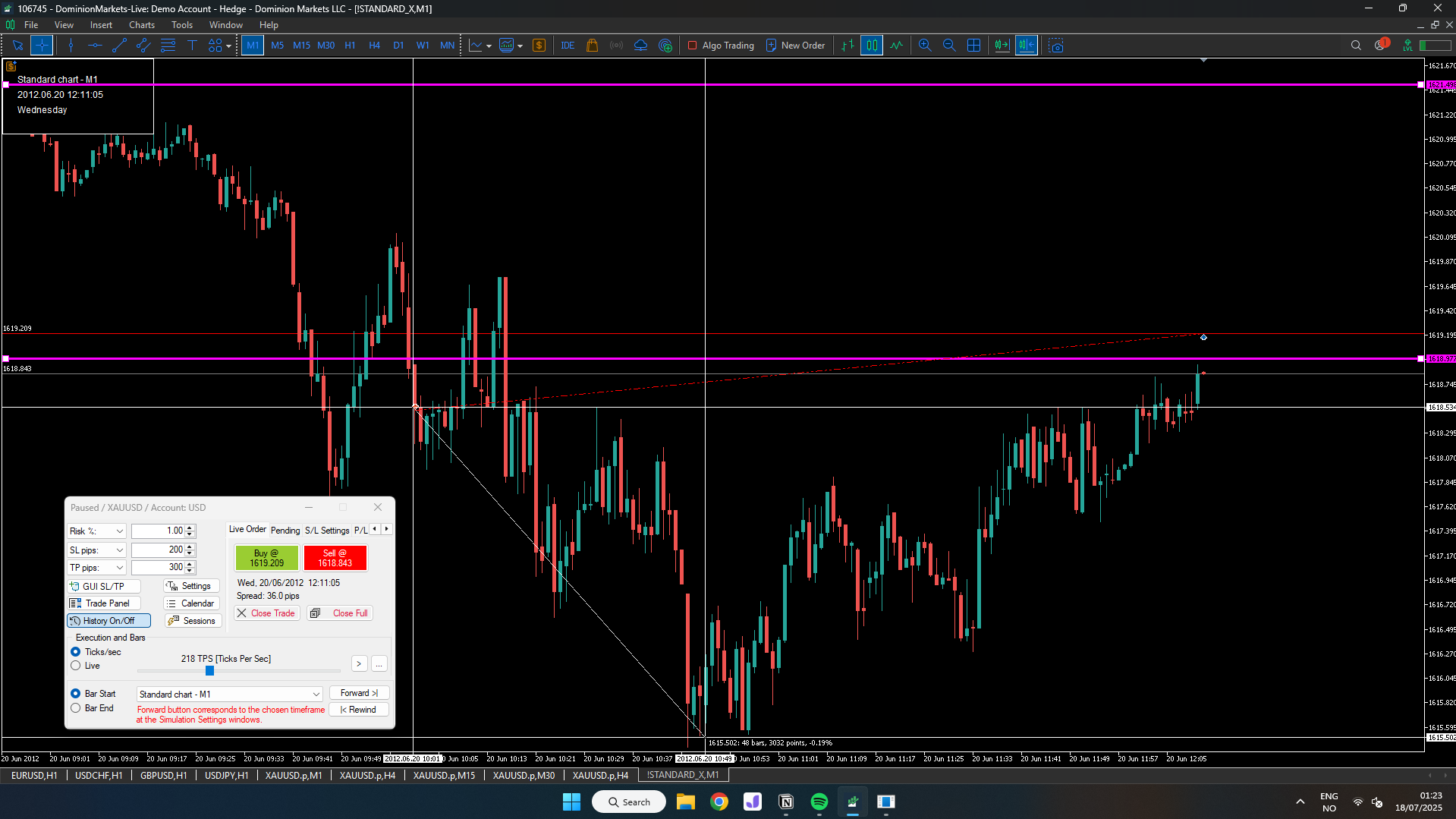Expand the drawing objects shapes dropdown arrow
The image size is (1456, 819).
pyautogui.click(x=228, y=46)
